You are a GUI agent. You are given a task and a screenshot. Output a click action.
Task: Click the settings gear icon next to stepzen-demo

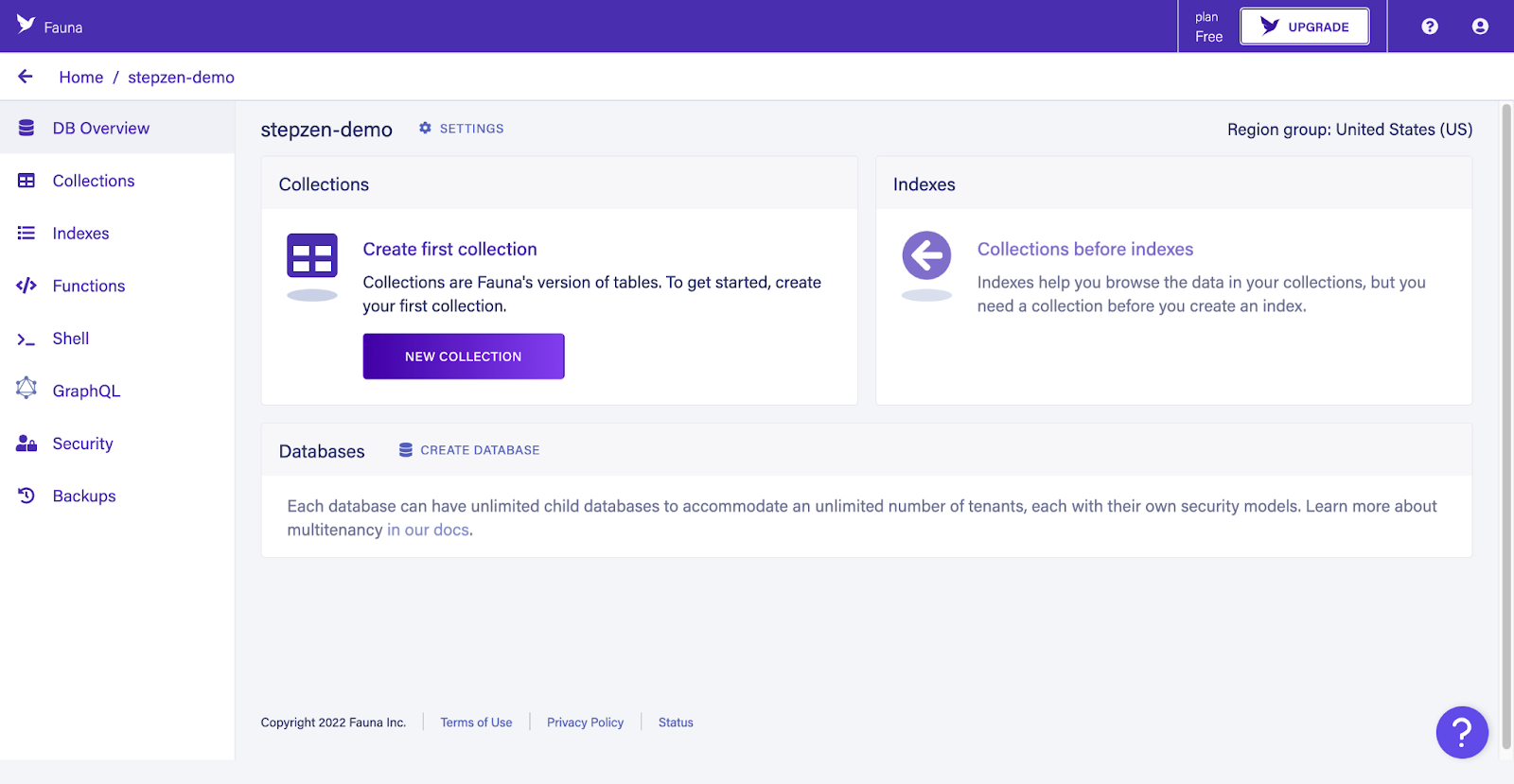coord(425,128)
